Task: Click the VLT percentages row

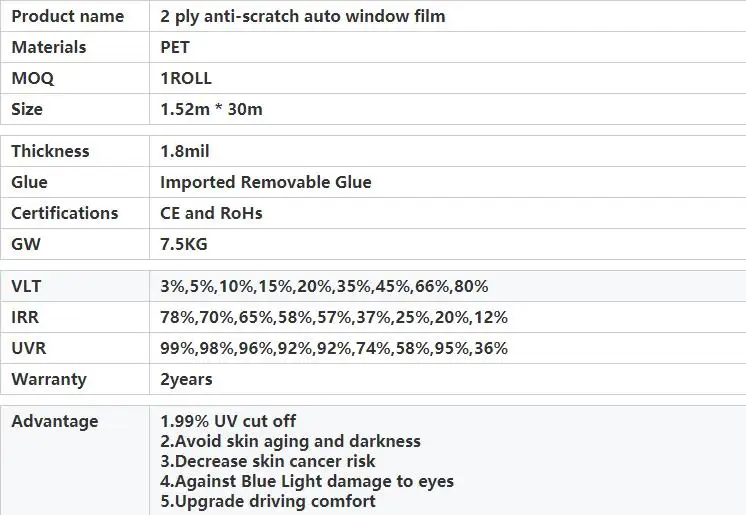Action: pos(323,286)
